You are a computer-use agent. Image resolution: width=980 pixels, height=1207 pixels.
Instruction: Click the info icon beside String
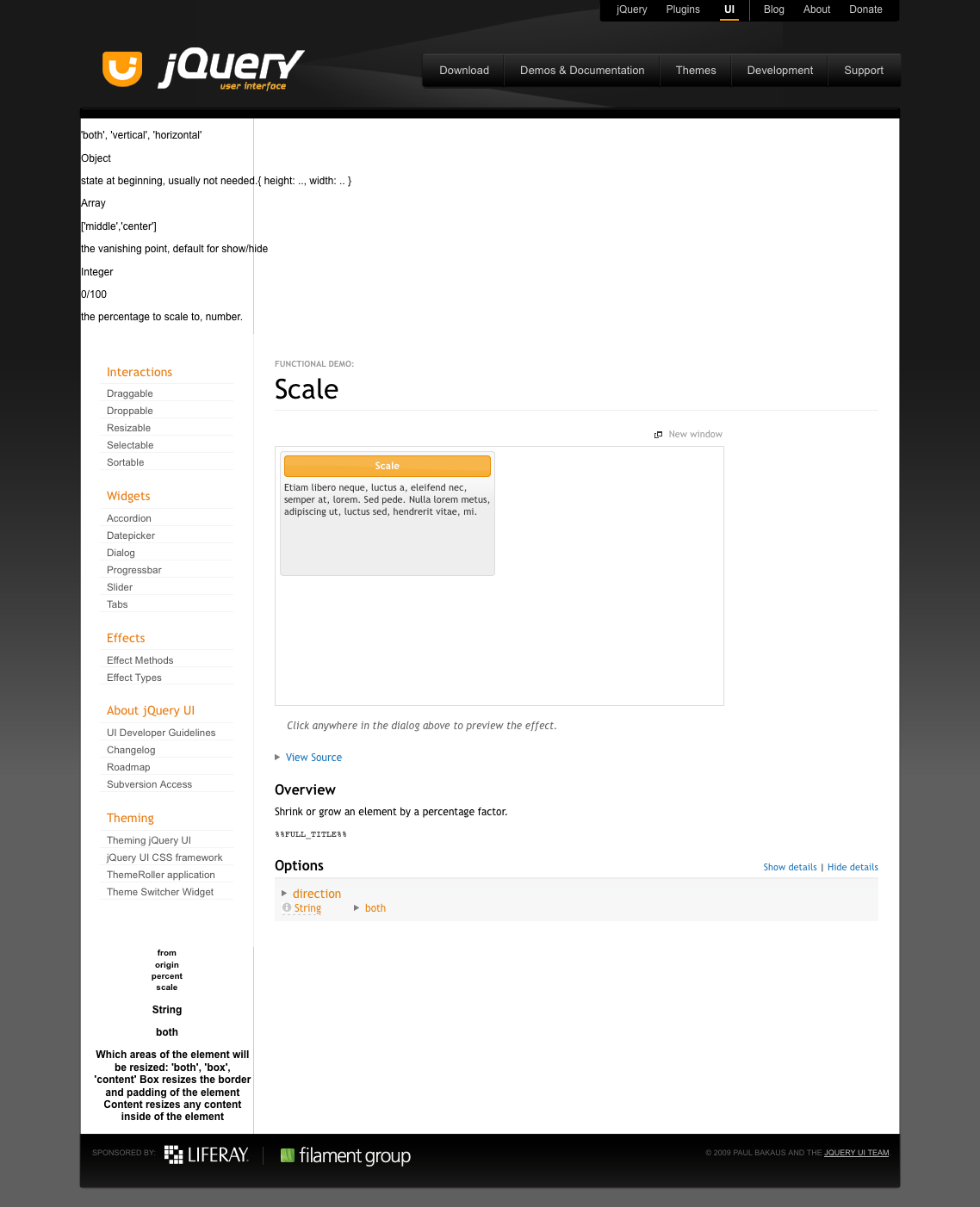(x=287, y=907)
